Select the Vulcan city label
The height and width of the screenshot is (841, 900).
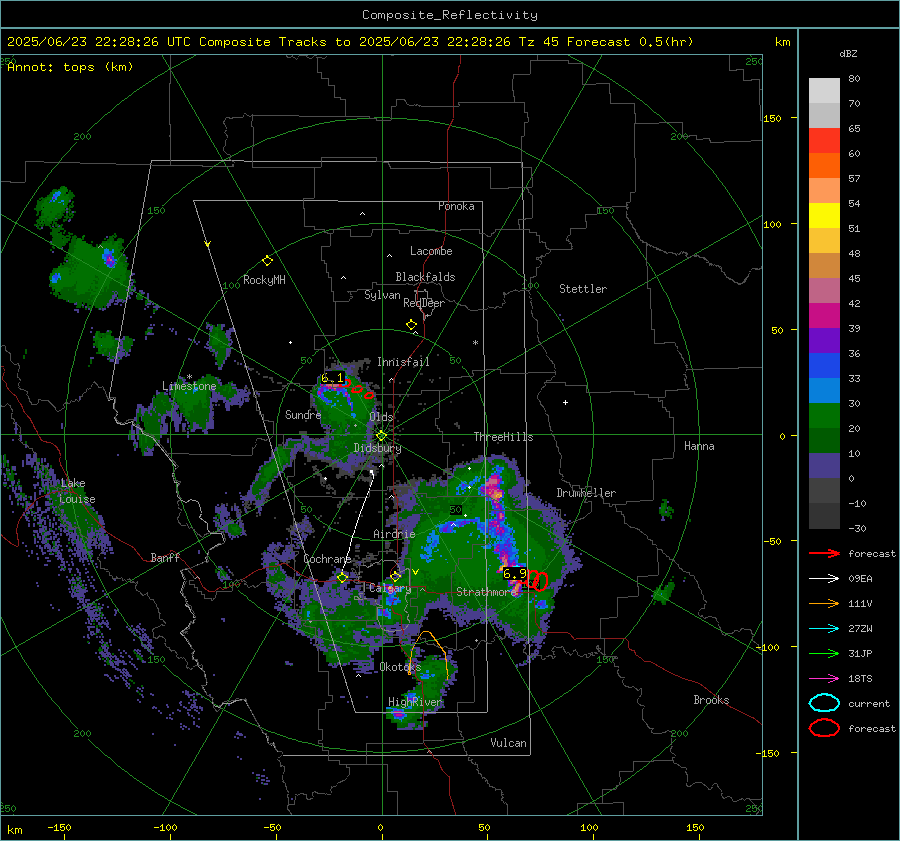pos(509,743)
